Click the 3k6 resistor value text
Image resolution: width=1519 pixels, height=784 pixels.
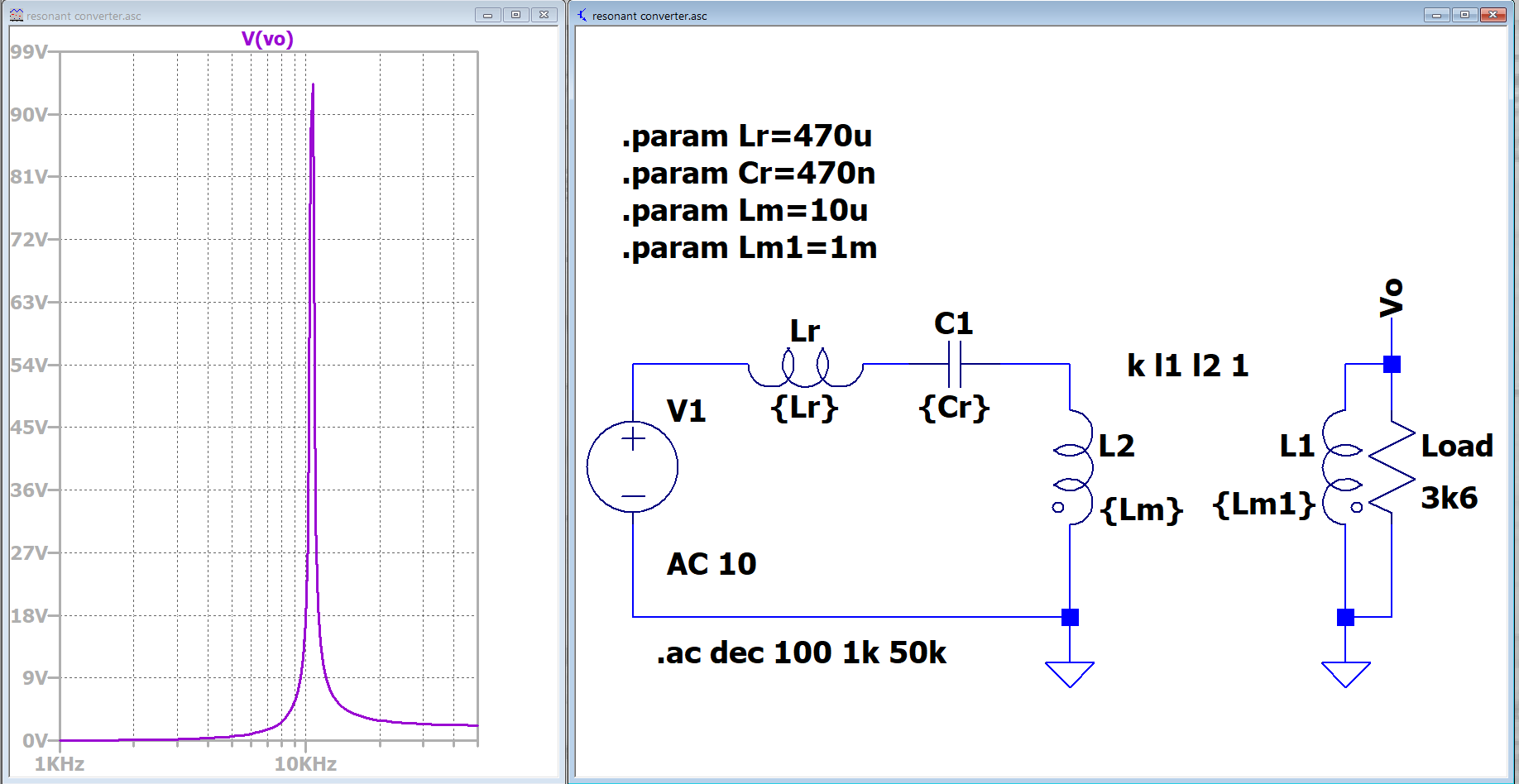point(1449,498)
